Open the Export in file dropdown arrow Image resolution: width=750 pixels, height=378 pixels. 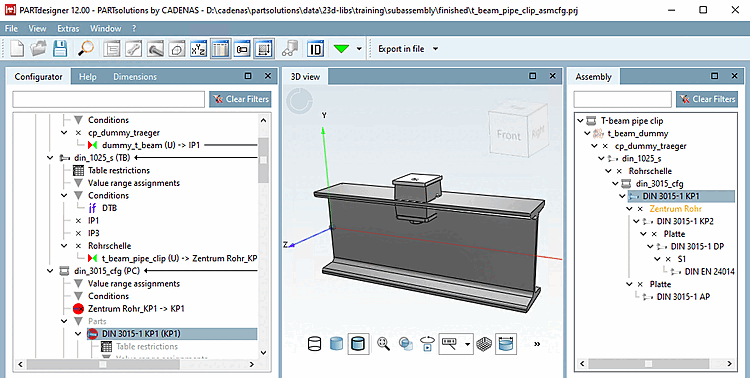click(x=435, y=49)
